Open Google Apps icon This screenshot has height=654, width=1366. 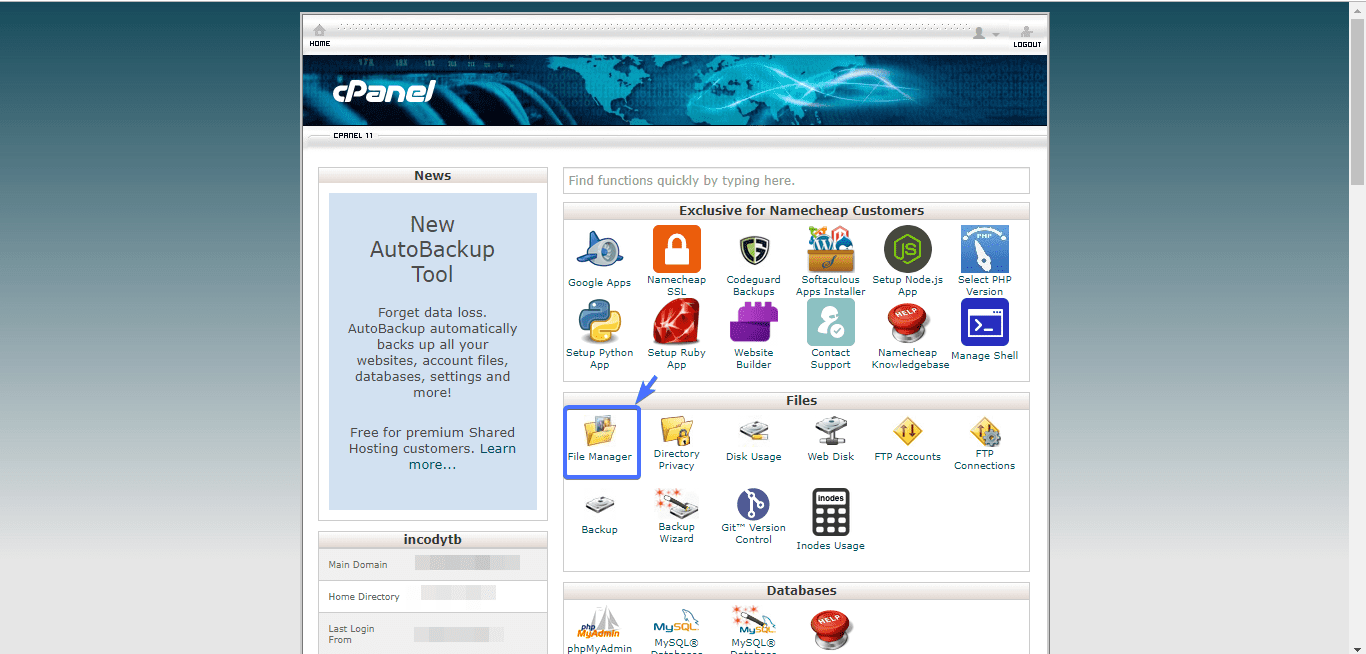click(599, 250)
